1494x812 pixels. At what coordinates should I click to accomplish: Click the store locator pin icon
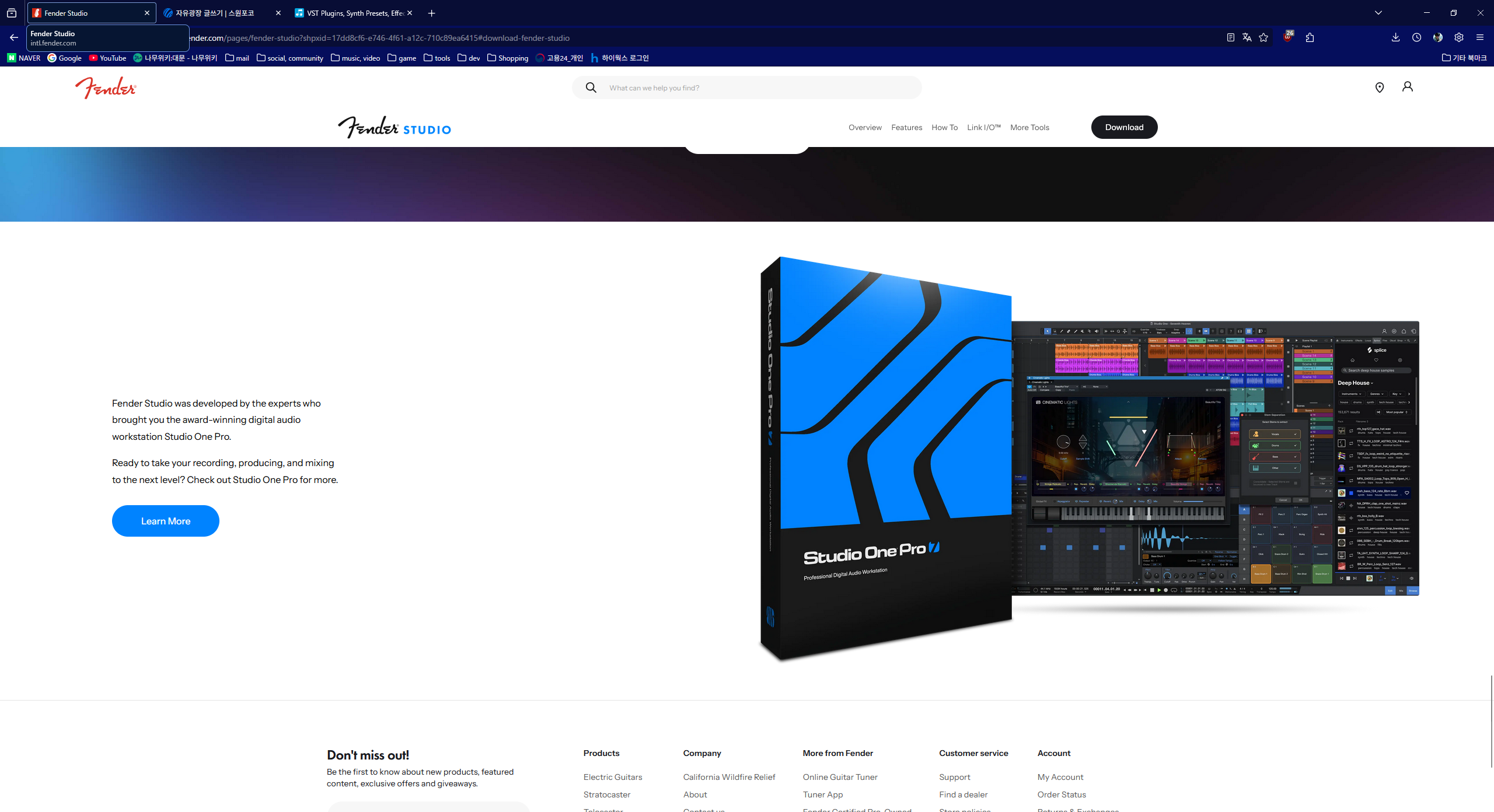(x=1380, y=87)
